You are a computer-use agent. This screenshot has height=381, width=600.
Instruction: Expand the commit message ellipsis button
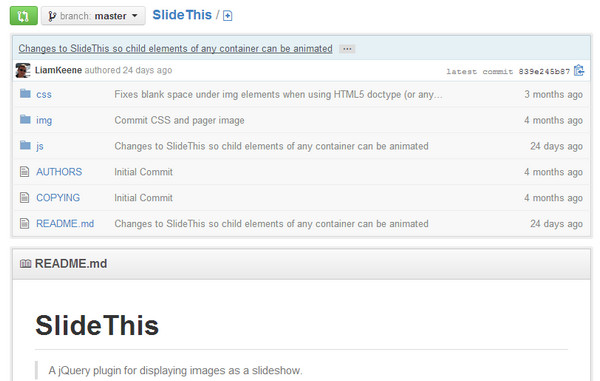(347, 49)
